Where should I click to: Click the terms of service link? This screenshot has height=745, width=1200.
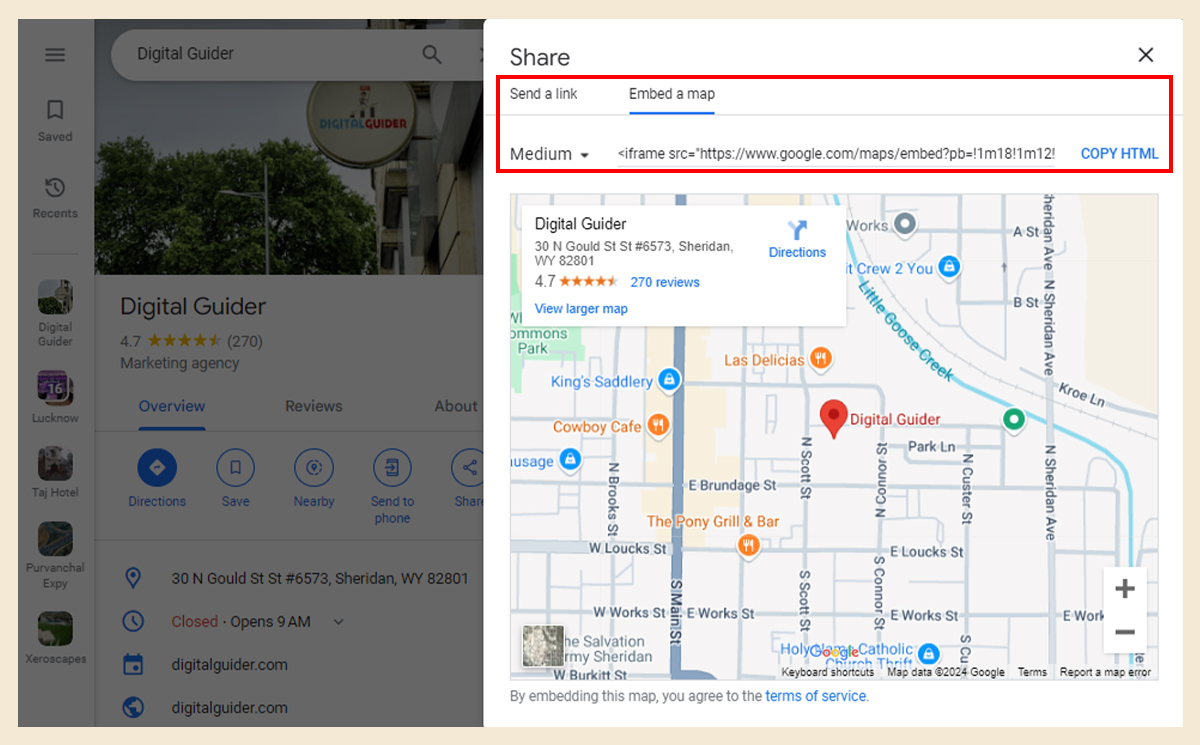pyautogui.click(x=816, y=696)
